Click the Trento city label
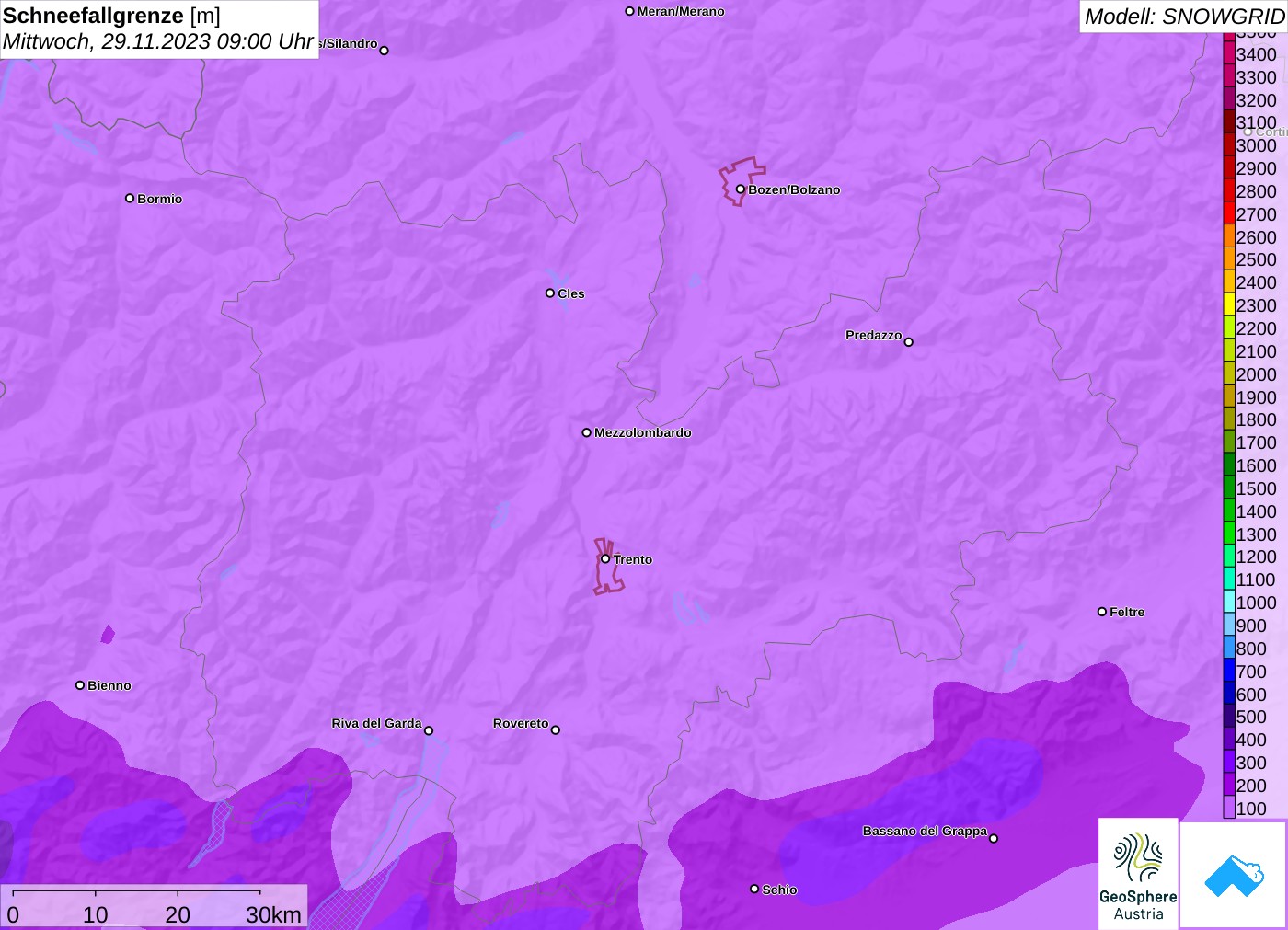 click(x=633, y=559)
